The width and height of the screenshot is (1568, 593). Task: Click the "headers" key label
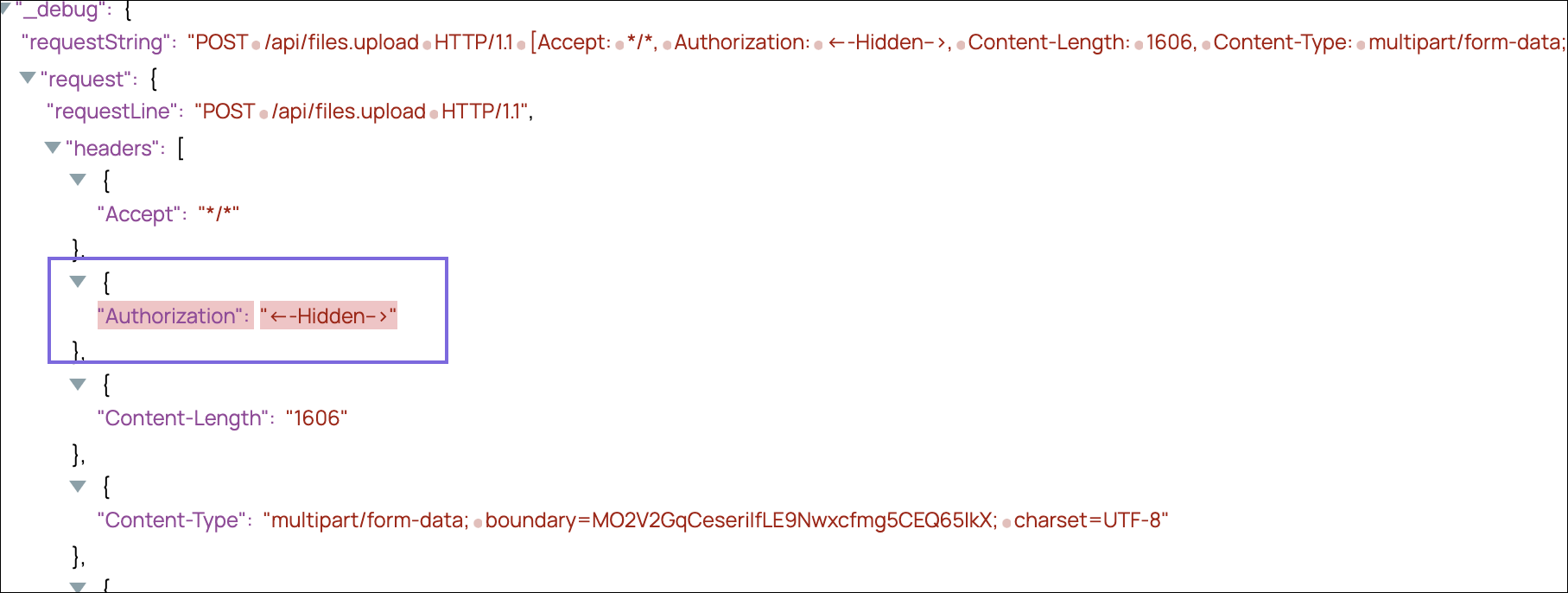[115, 149]
